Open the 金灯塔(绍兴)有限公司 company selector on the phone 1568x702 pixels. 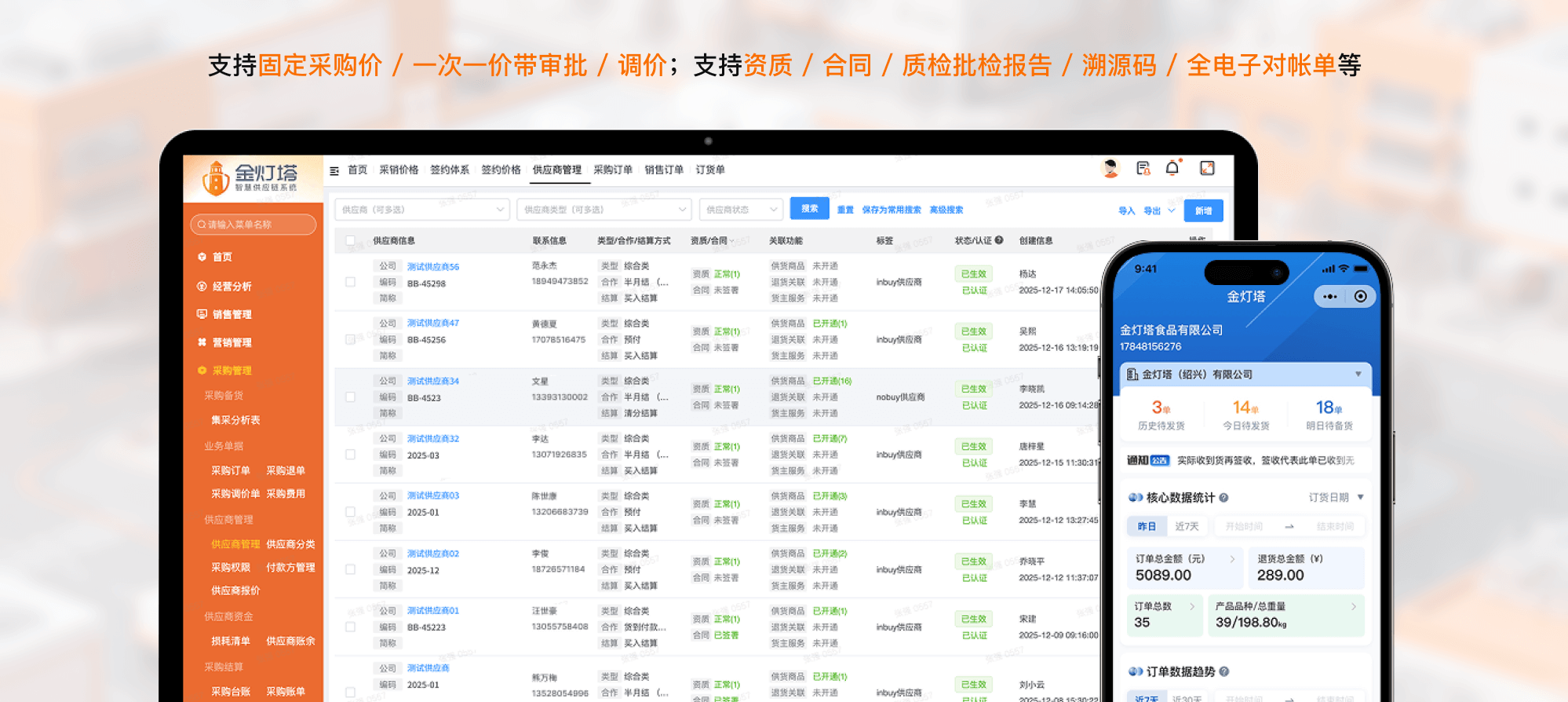tap(1245, 375)
